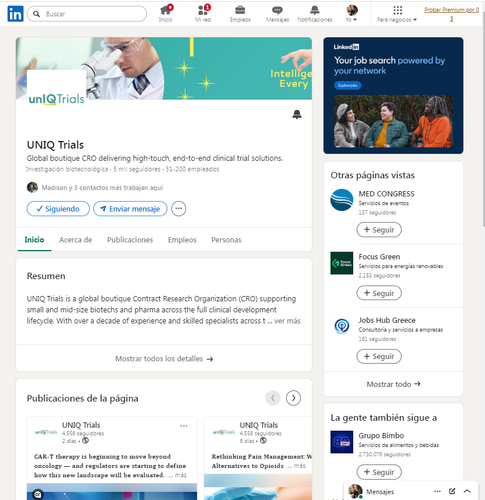Open the Grupo Bimbo name link

[x=381, y=435]
